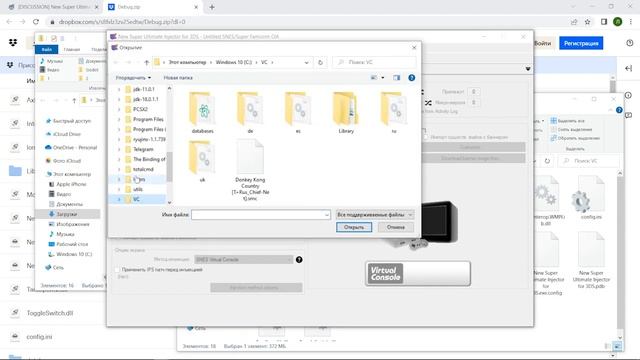Viewport: 640px width, 360px height.
Task: Click the file name input field
Action: pos(260,215)
